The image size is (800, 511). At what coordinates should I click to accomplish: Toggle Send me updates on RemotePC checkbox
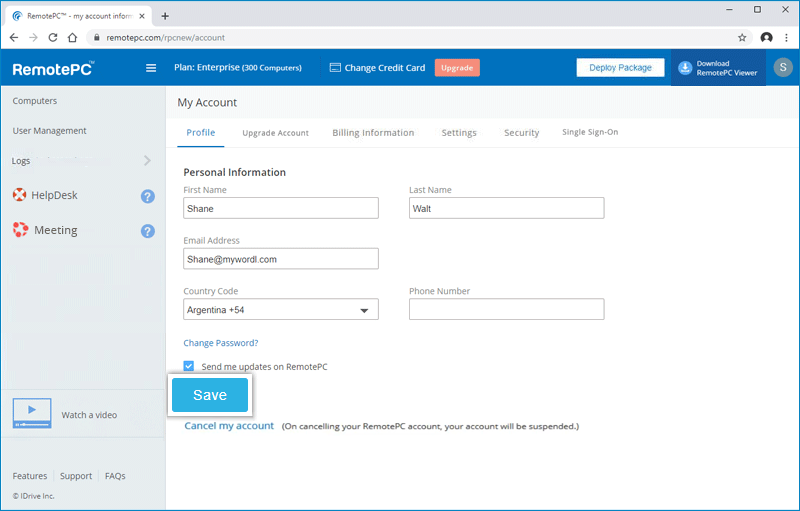coord(189,366)
